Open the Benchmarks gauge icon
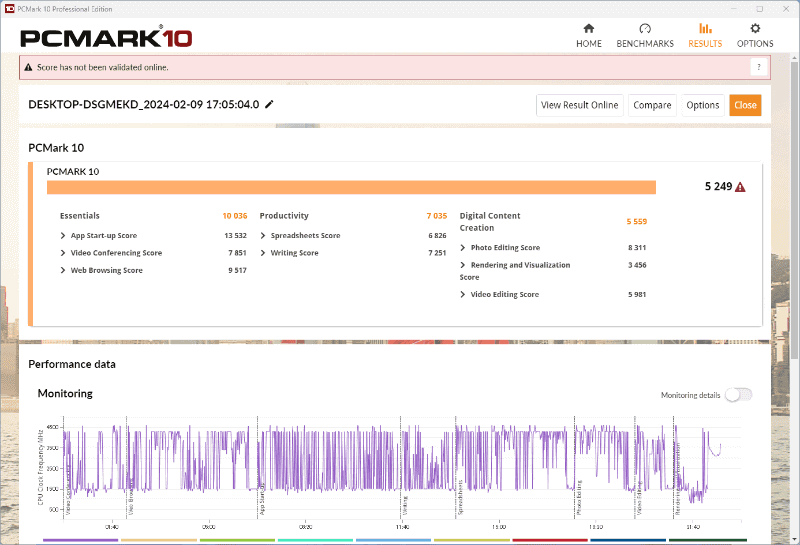800x545 pixels. (x=645, y=29)
